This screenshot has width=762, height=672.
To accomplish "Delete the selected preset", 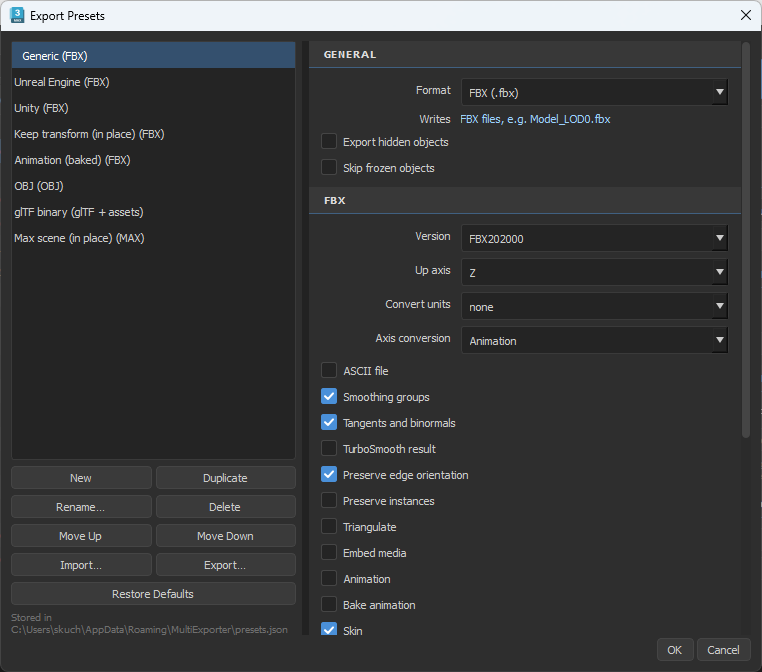I will click(x=225, y=507).
